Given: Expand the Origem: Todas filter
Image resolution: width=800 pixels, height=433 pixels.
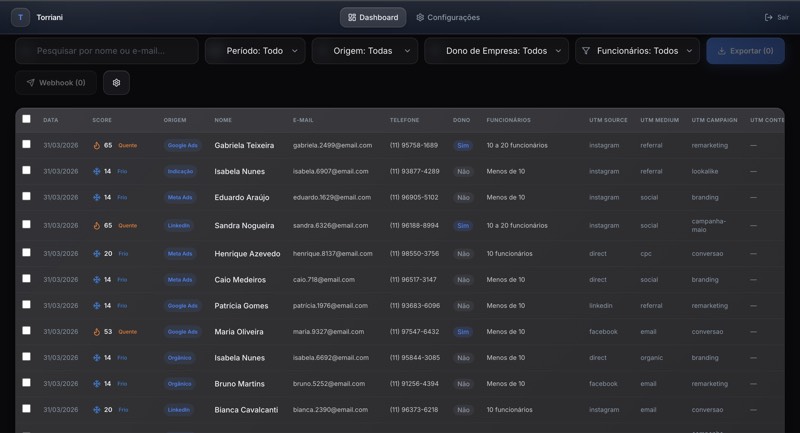Looking at the screenshot, I should (364, 51).
